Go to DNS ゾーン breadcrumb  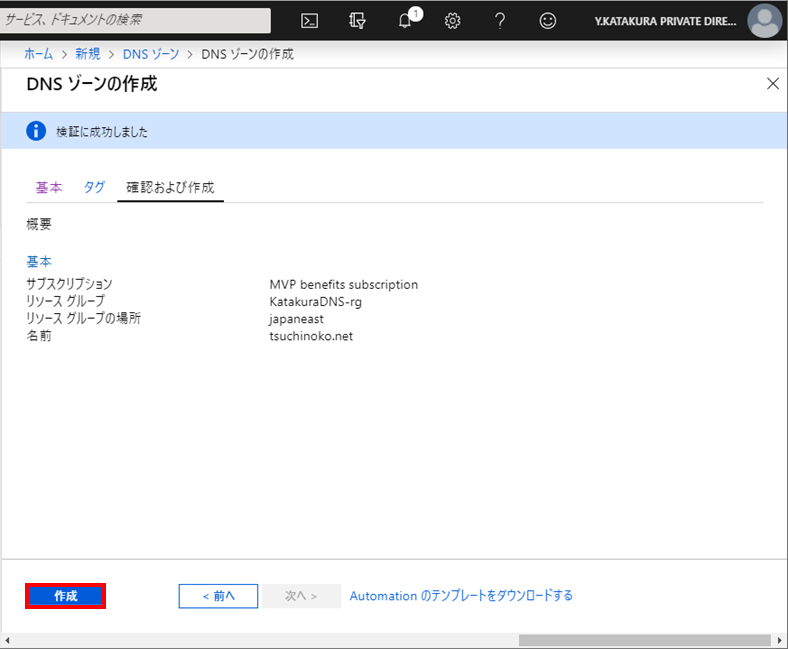[151, 54]
